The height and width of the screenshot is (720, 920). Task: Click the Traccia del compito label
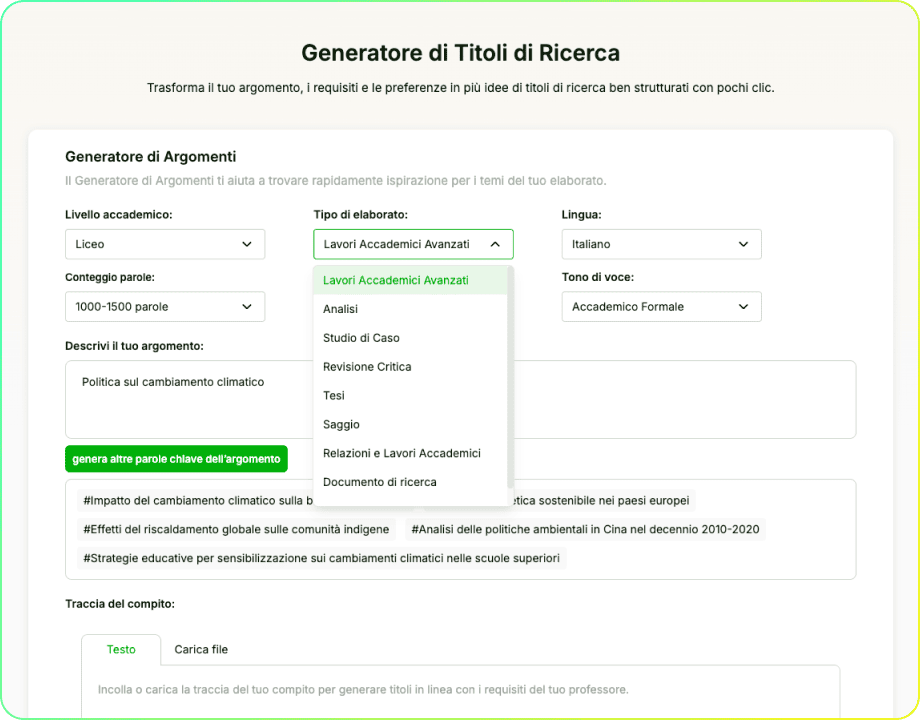click(120, 604)
